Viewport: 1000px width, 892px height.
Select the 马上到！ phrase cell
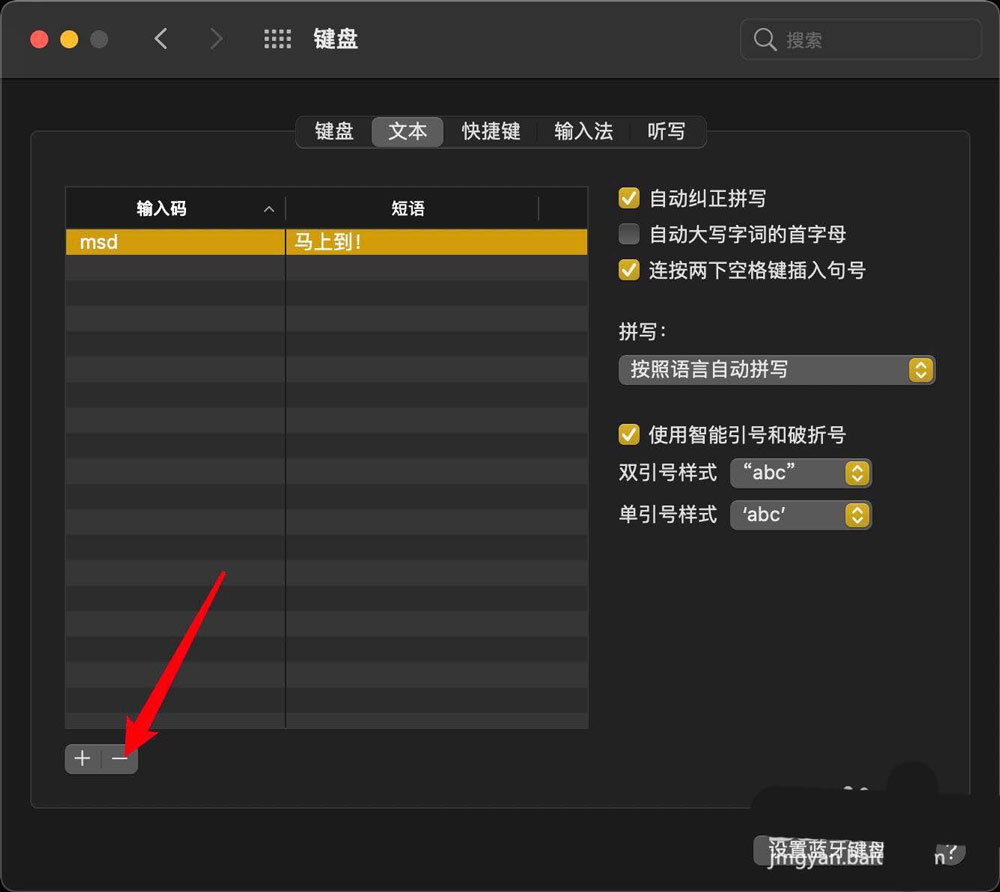click(x=436, y=242)
